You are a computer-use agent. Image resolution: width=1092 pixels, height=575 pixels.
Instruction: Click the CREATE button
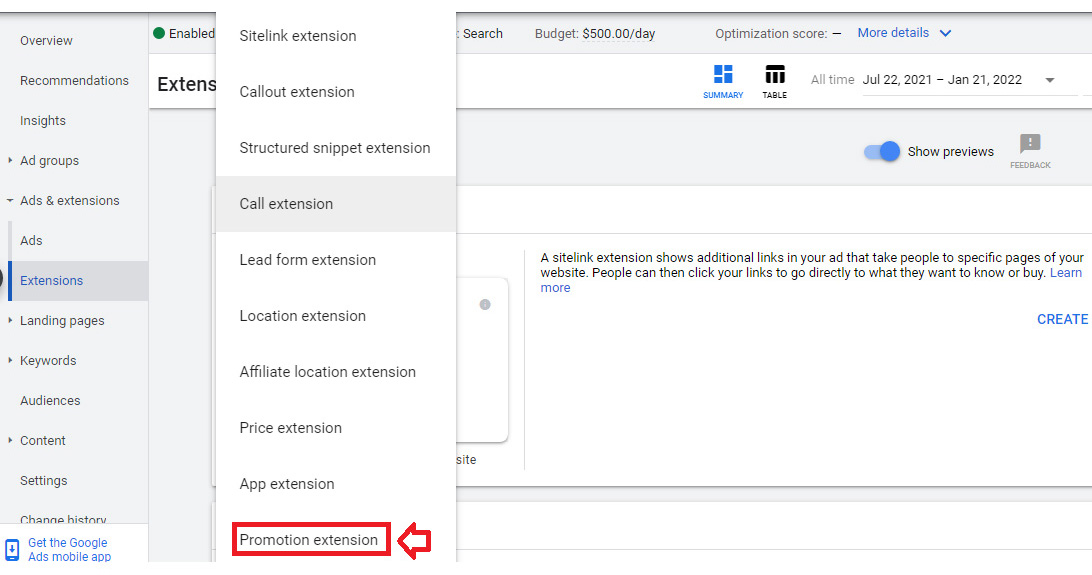pyautogui.click(x=1062, y=319)
